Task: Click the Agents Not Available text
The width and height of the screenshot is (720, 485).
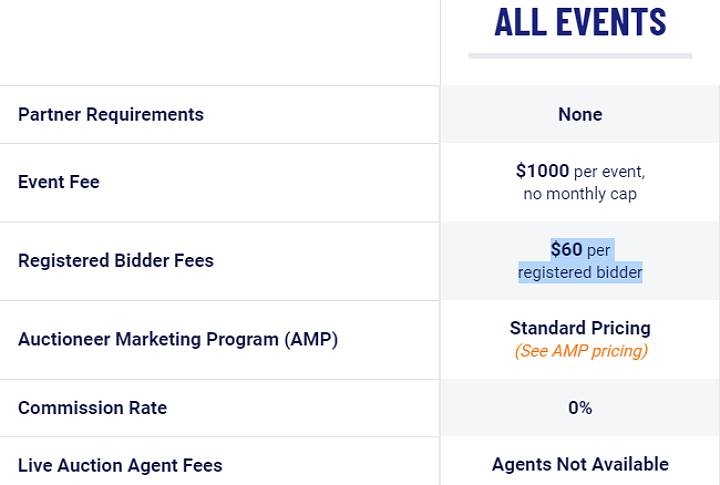Action: [x=580, y=464]
